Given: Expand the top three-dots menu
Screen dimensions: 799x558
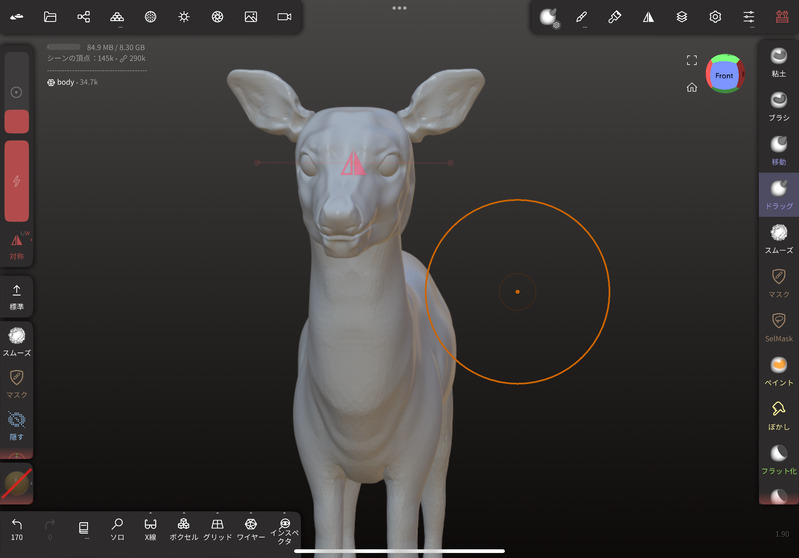Looking at the screenshot, I should [x=400, y=8].
